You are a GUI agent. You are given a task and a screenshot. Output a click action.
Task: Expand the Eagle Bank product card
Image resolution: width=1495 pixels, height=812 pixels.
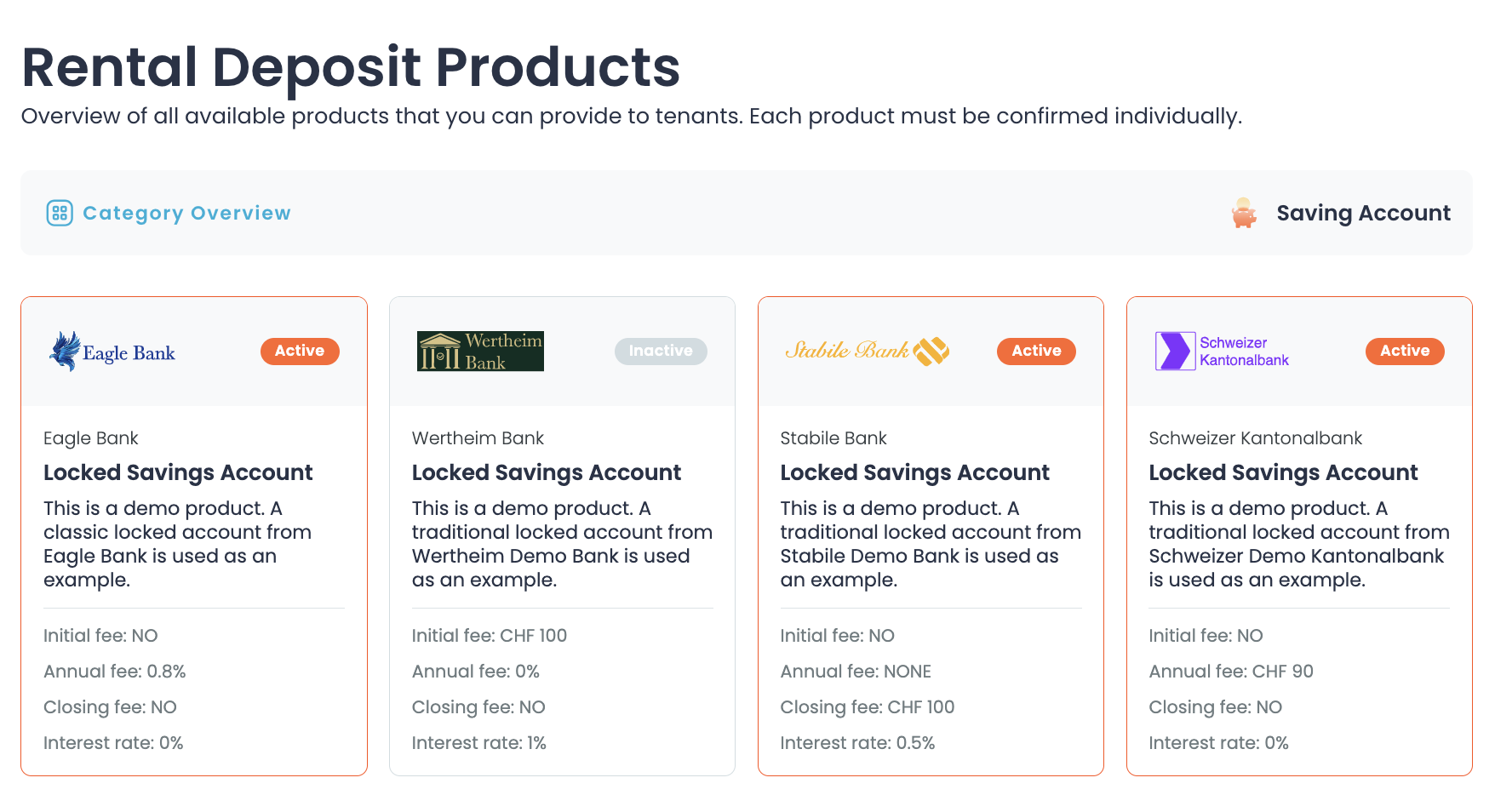(193, 535)
